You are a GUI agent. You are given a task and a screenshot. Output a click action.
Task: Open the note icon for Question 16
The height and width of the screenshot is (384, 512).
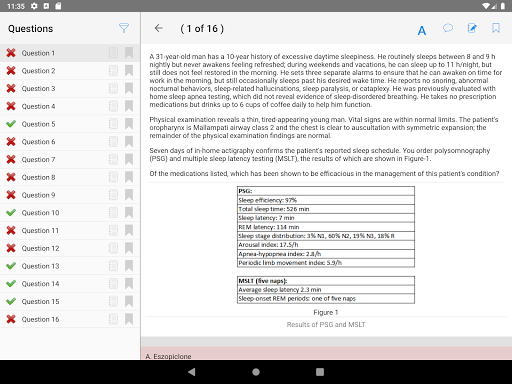coord(113,319)
